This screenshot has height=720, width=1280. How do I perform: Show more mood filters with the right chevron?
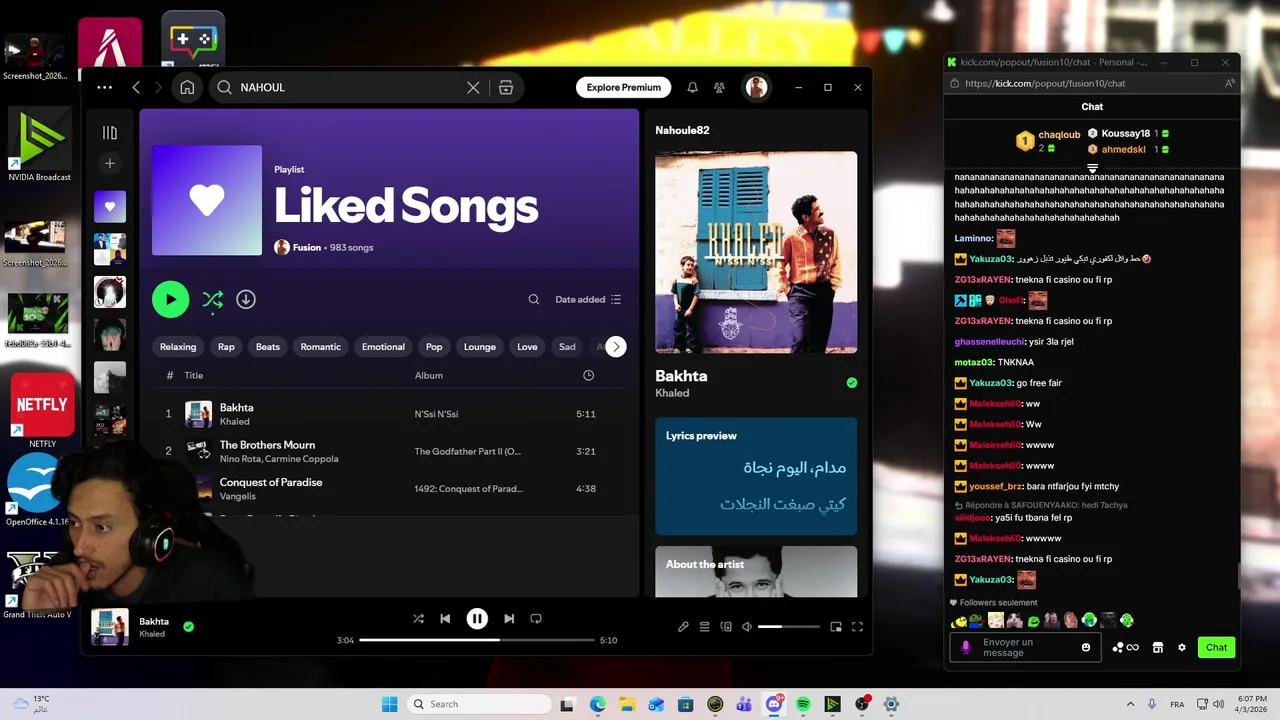tap(616, 347)
